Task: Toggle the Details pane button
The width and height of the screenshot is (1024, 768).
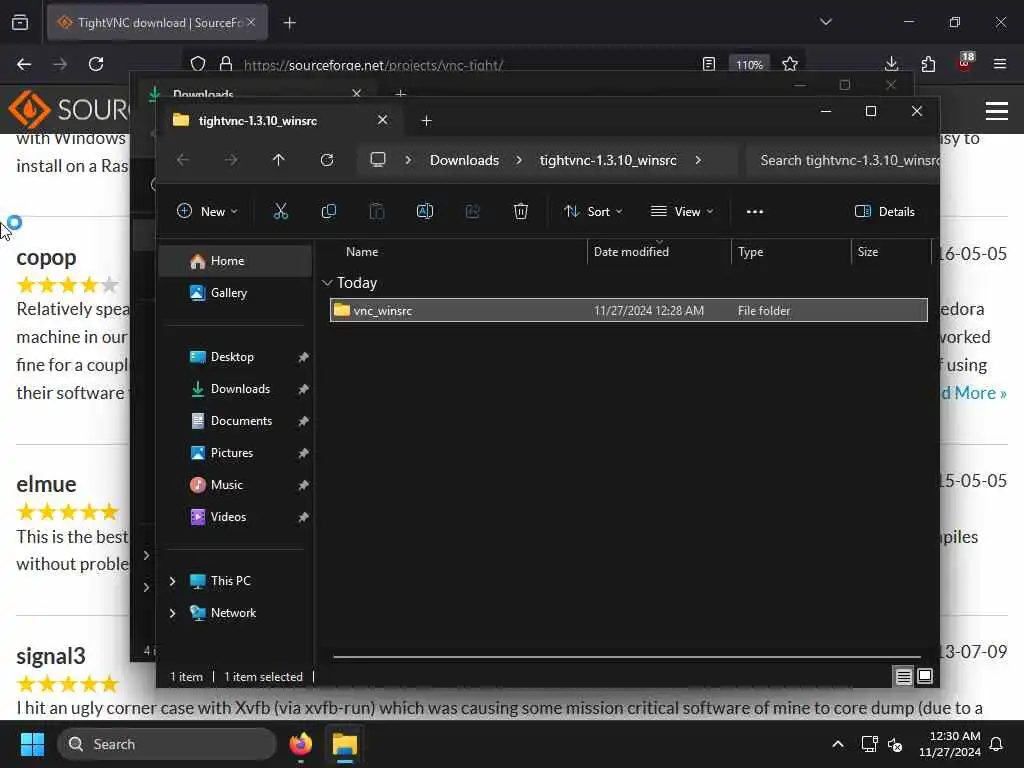Action: [884, 212]
